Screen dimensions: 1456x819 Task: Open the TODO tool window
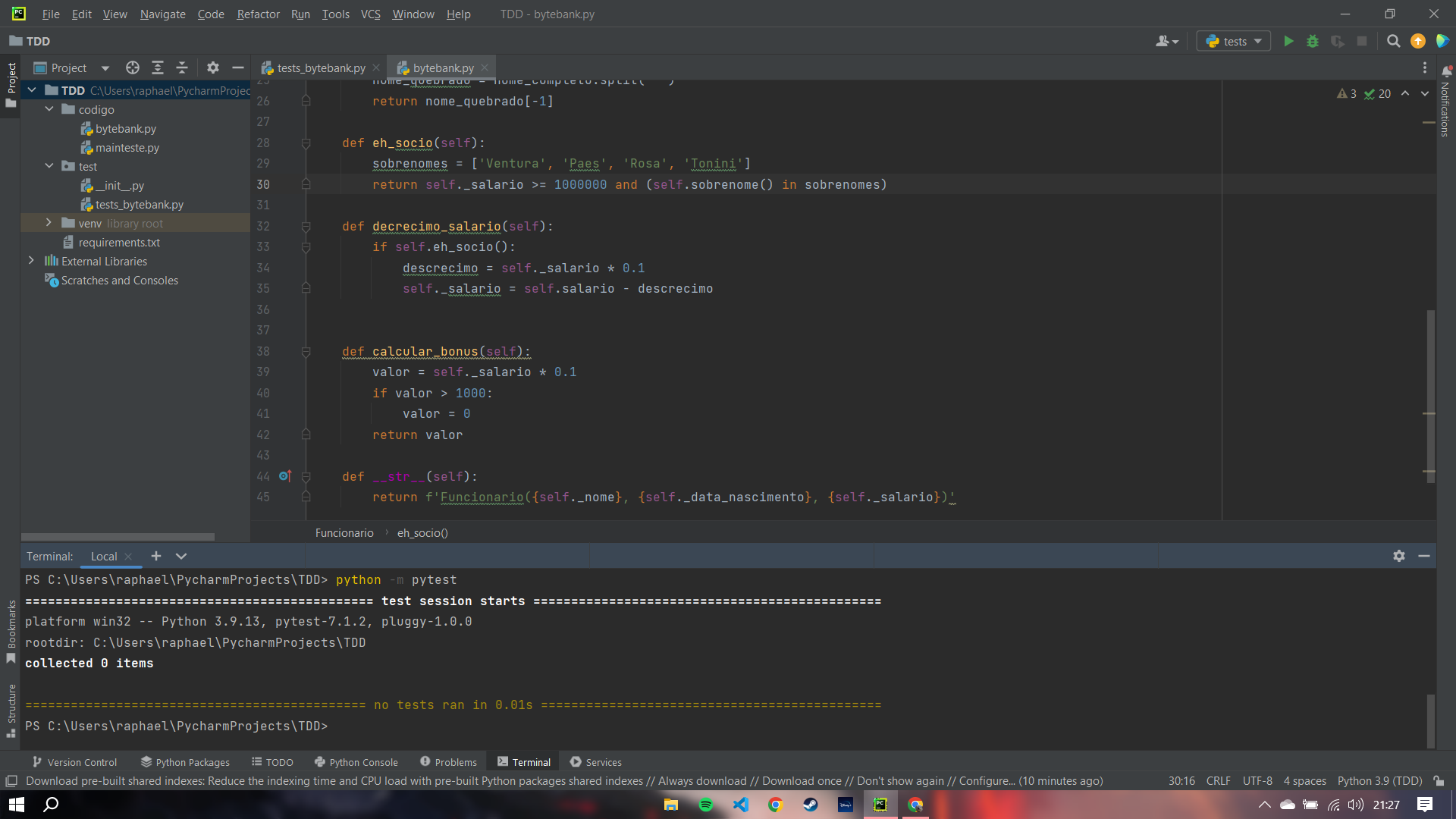pos(272,762)
